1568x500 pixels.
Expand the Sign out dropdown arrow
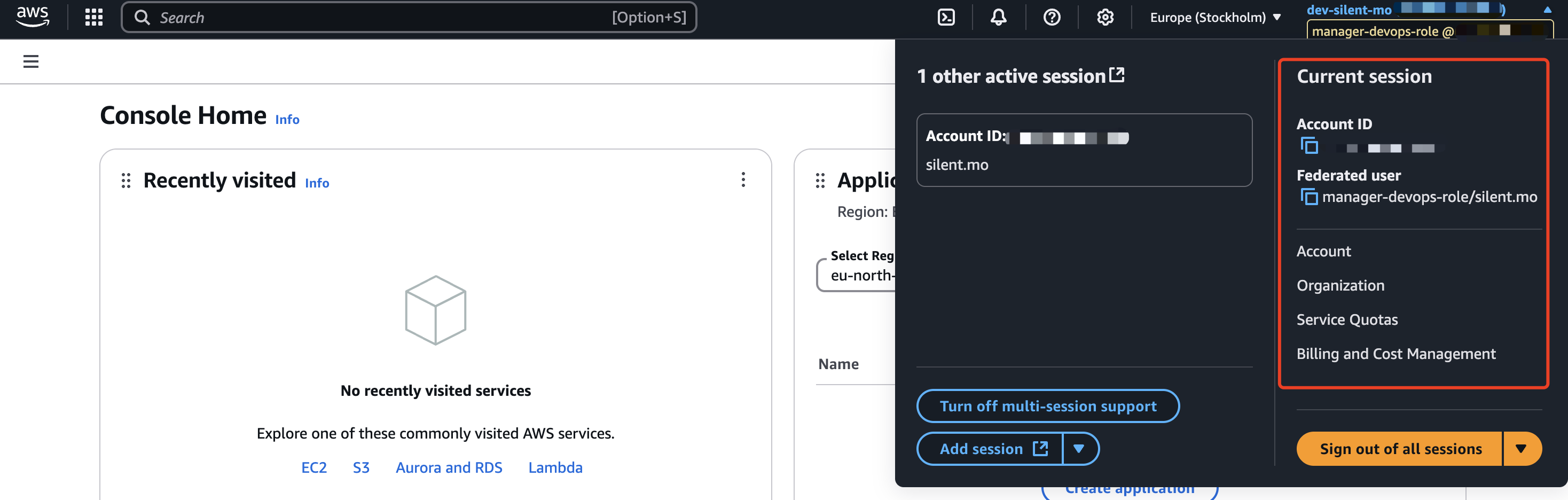[x=1520, y=449]
